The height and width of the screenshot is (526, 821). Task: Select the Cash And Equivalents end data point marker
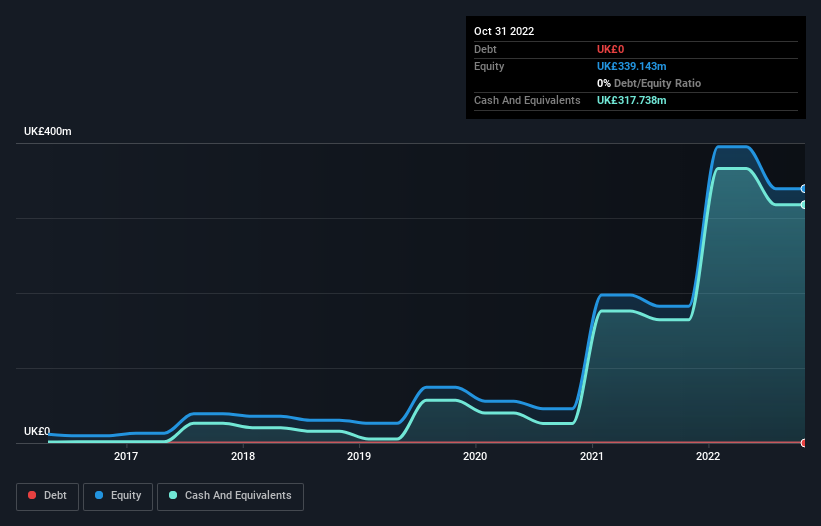804,205
